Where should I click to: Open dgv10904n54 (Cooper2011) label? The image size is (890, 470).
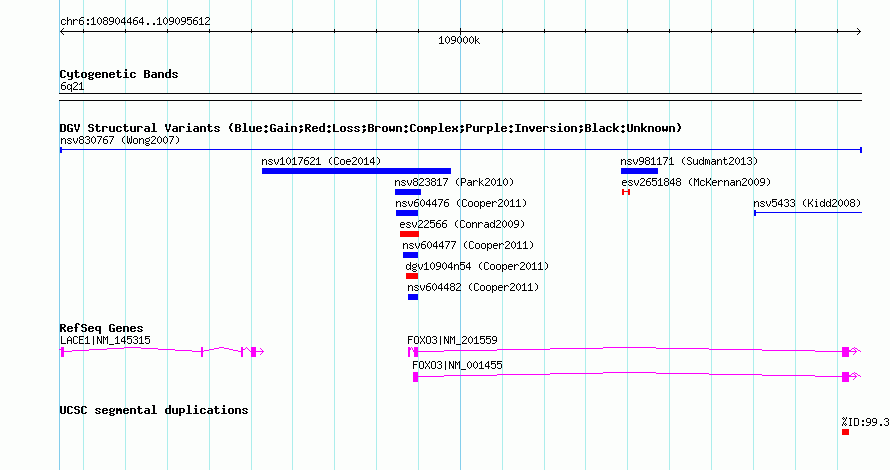coord(477,266)
